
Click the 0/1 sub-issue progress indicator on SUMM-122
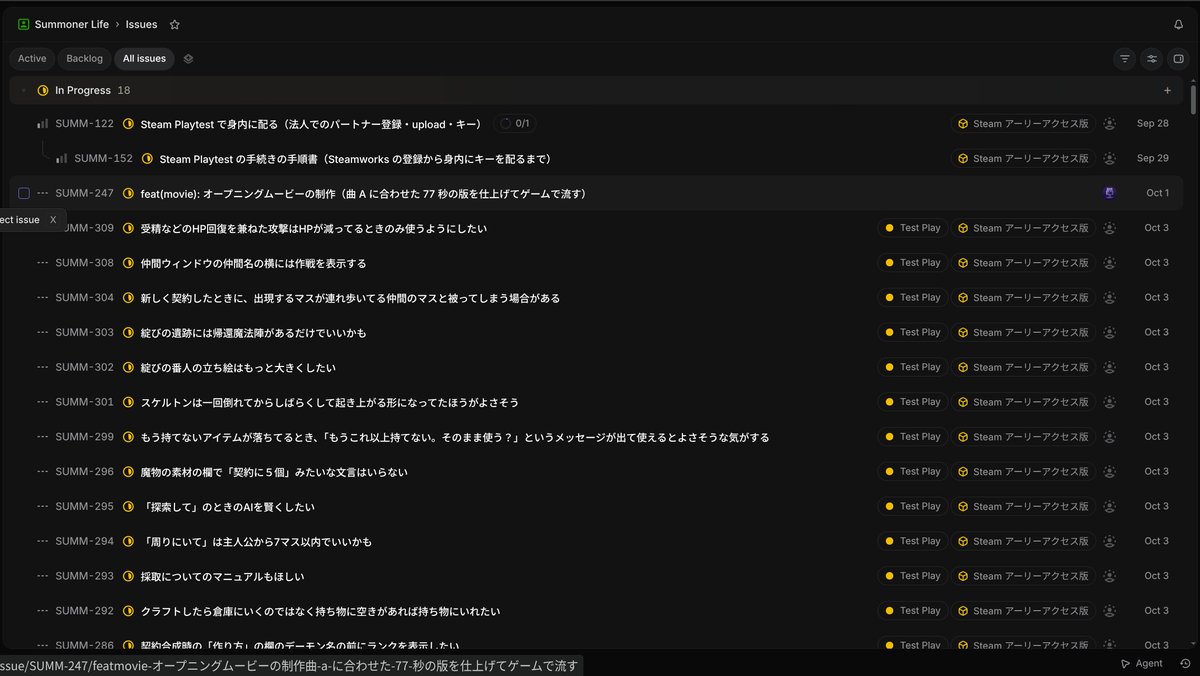[x=515, y=124]
